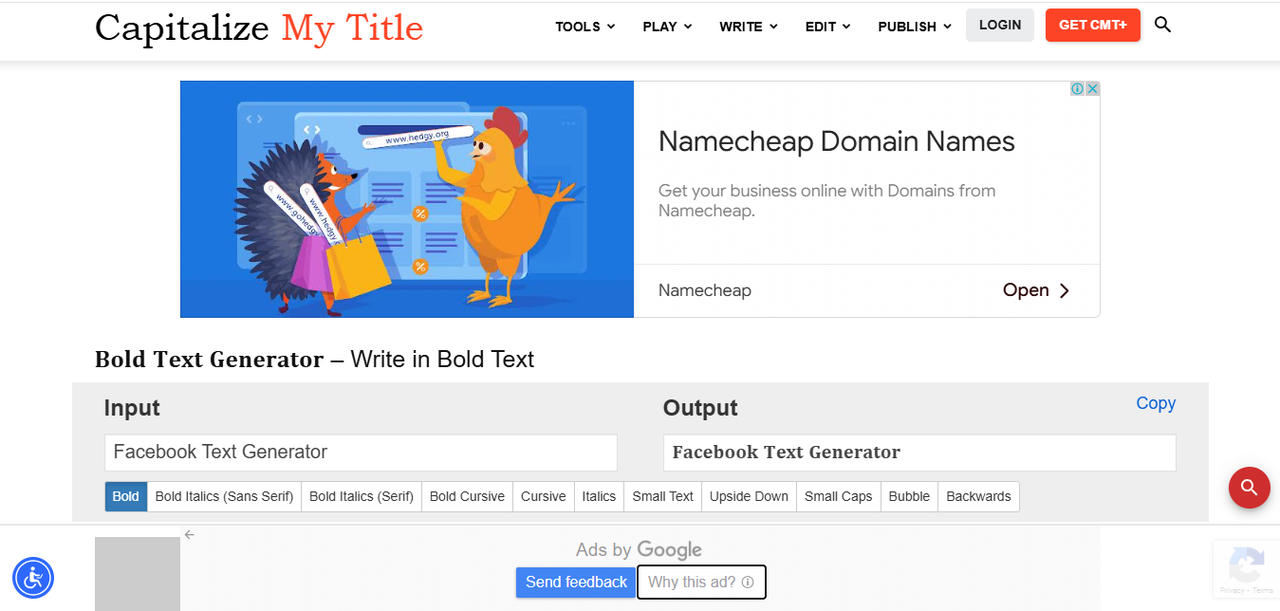This screenshot has height=611, width=1280.
Task: Click the Input text field
Action: [x=361, y=452]
